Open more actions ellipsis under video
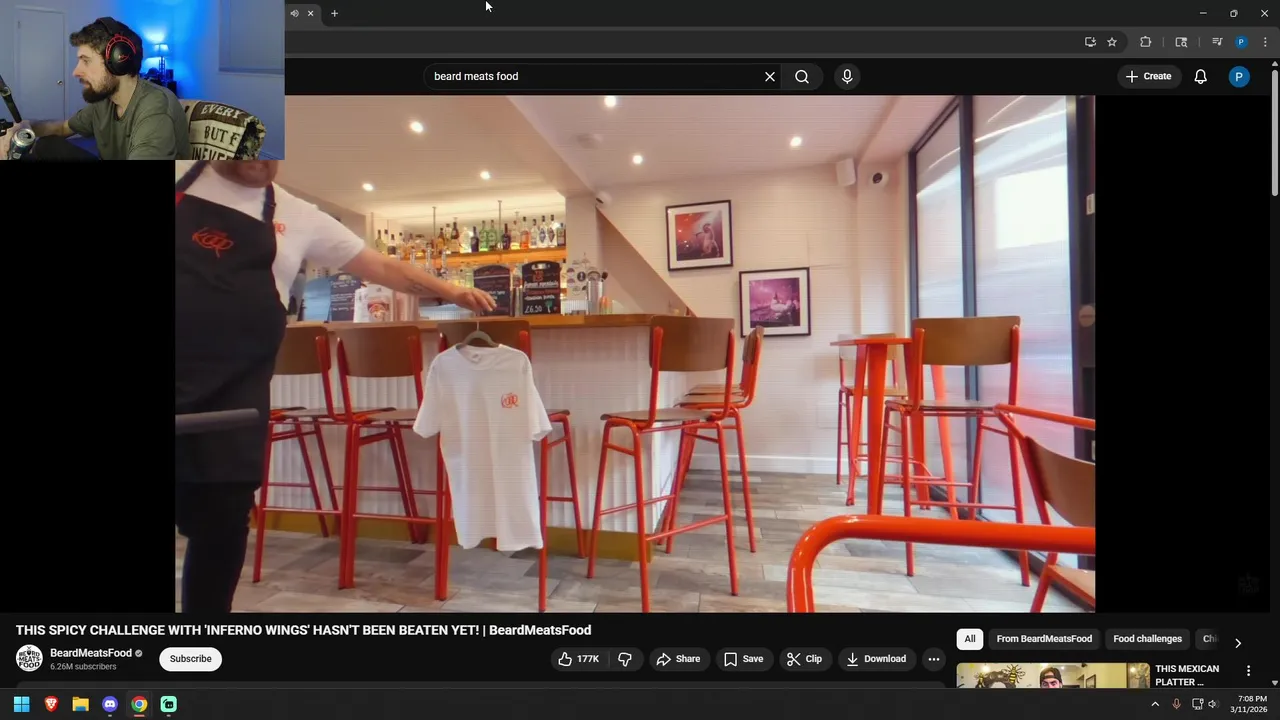Screen dimensions: 1280x720 (933, 659)
